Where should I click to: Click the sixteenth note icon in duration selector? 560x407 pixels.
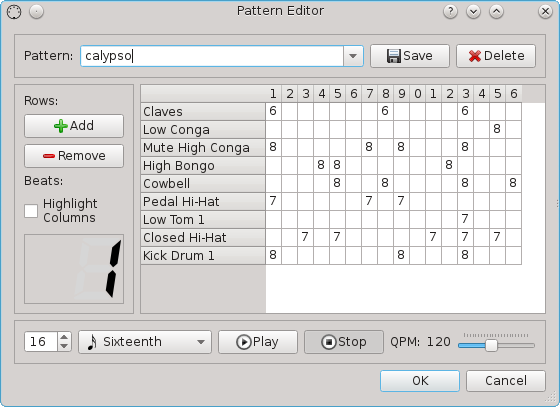point(92,342)
